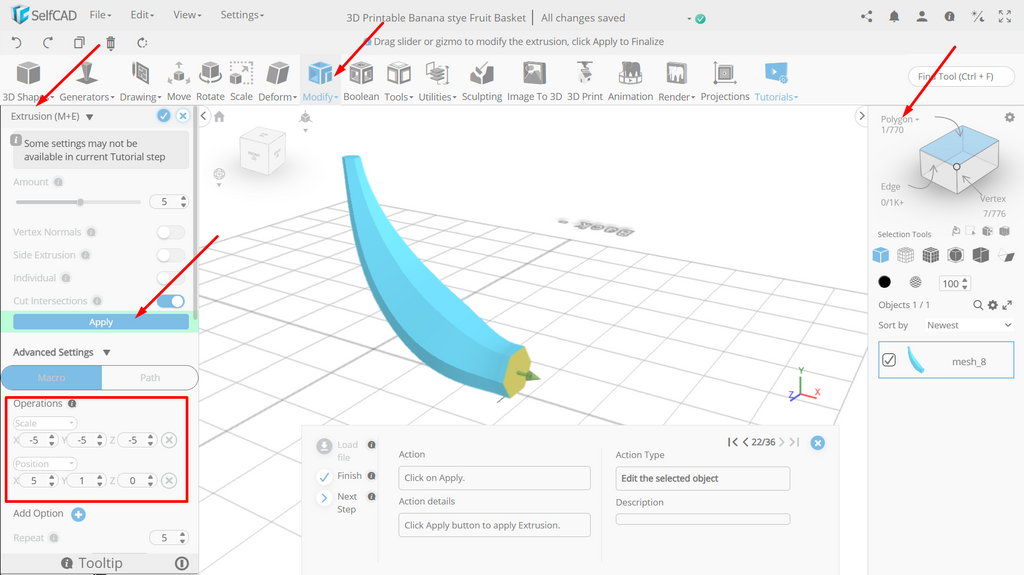Open the Sort by Newest dropdown

click(968, 325)
